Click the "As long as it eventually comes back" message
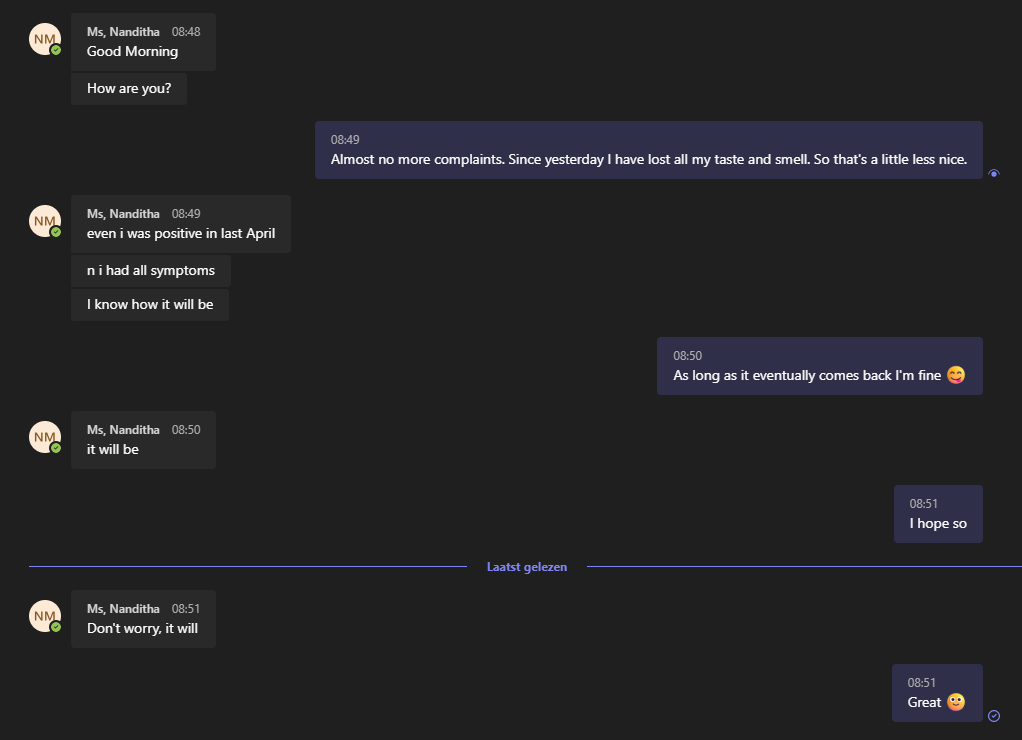The height and width of the screenshot is (740, 1022). pos(819,366)
